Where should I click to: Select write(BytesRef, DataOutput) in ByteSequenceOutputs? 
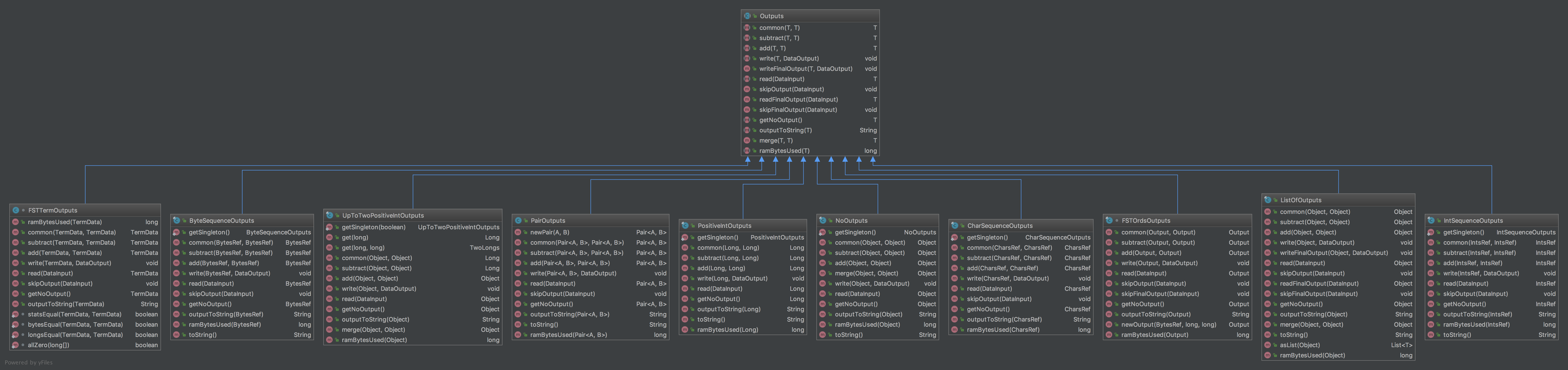click(230, 273)
